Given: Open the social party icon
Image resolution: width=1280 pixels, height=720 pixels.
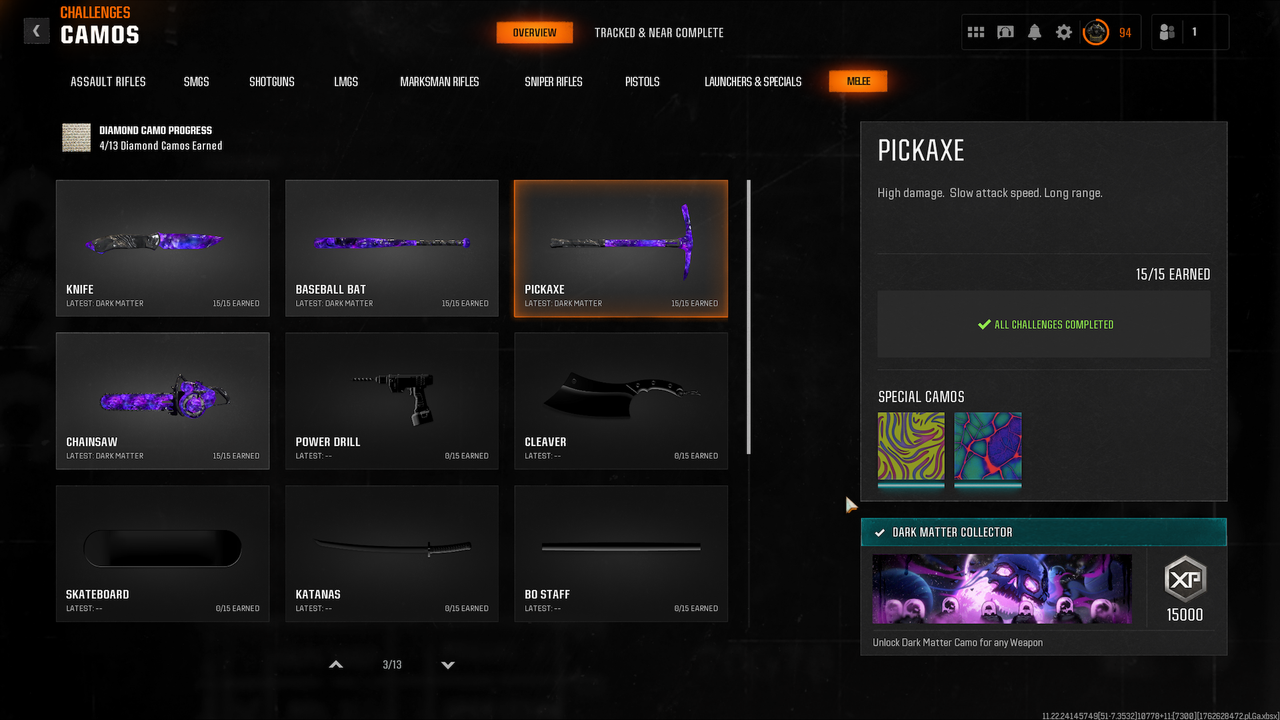Looking at the screenshot, I should click(1167, 32).
